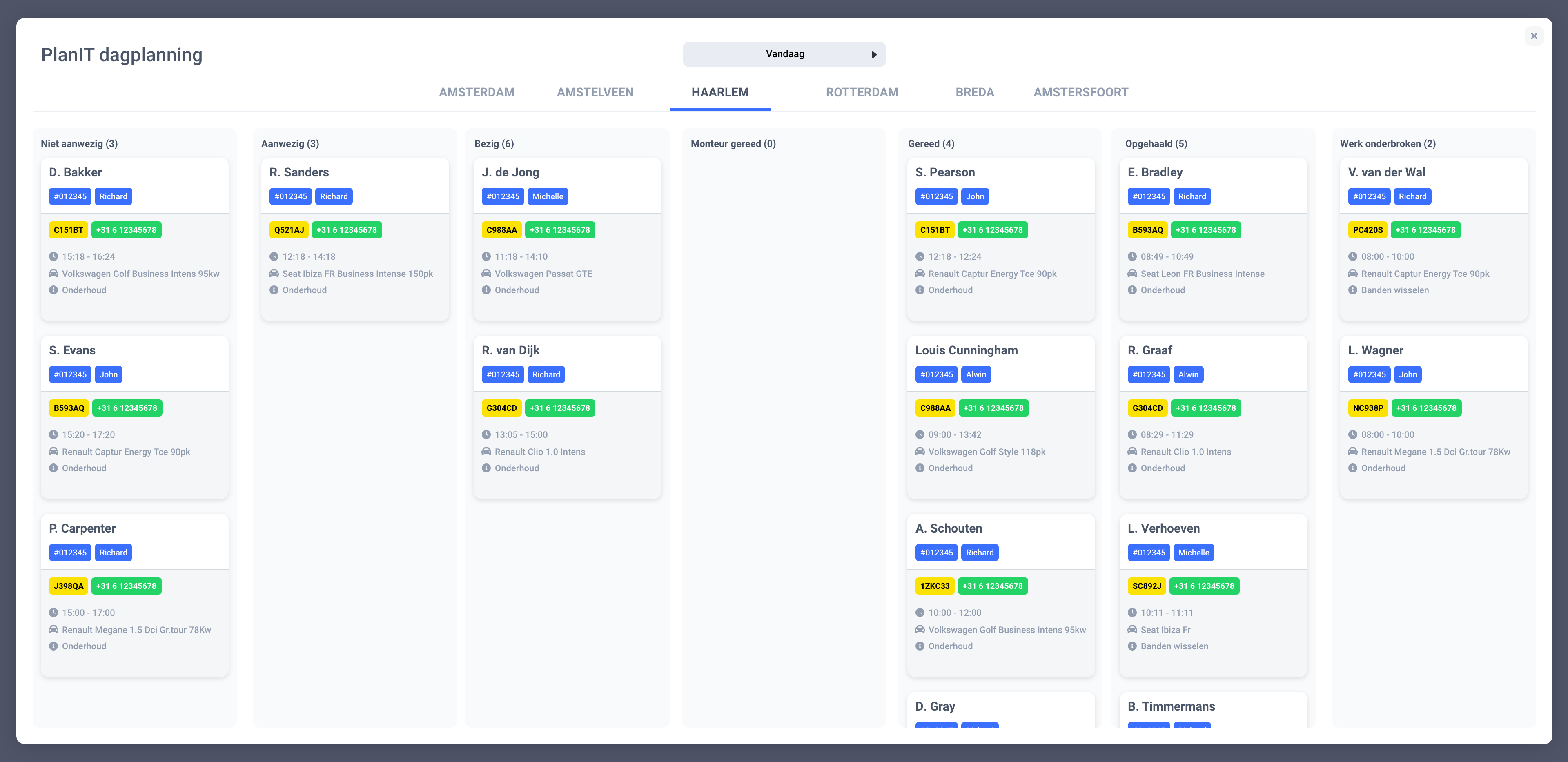Image resolution: width=1568 pixels, height=762 pixels.
Task: Click the NC938P license plate tag
Action: [x=1368, y=408]
